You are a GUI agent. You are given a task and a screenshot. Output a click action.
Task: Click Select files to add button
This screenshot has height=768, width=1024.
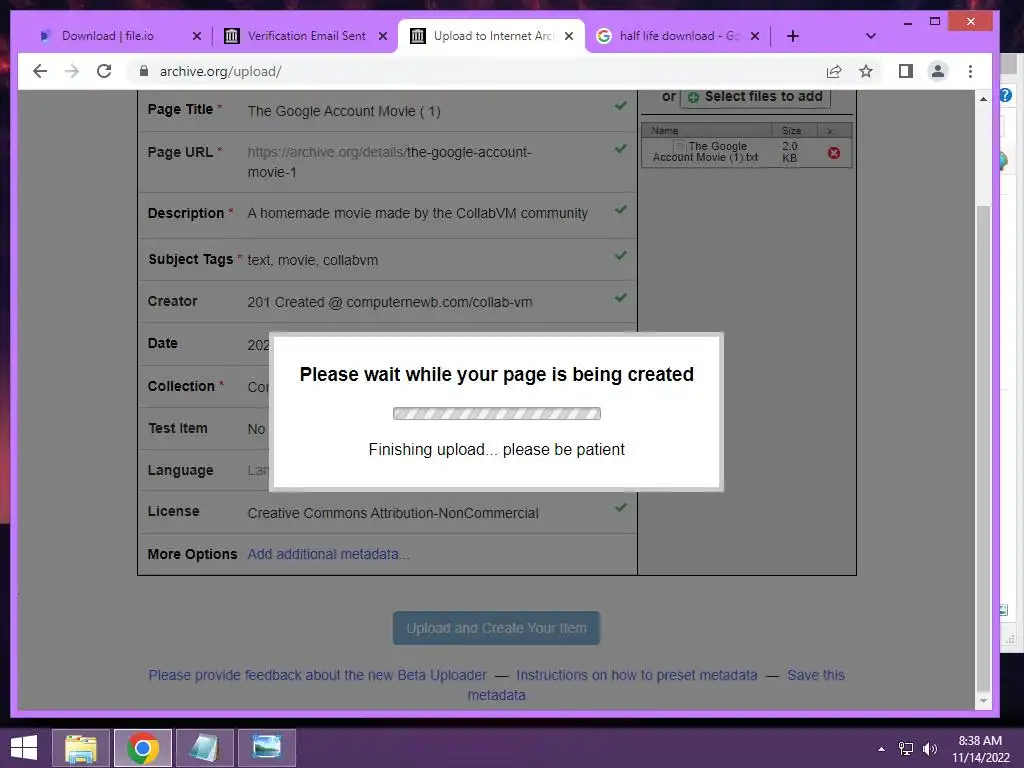click(x=756, y=97)
